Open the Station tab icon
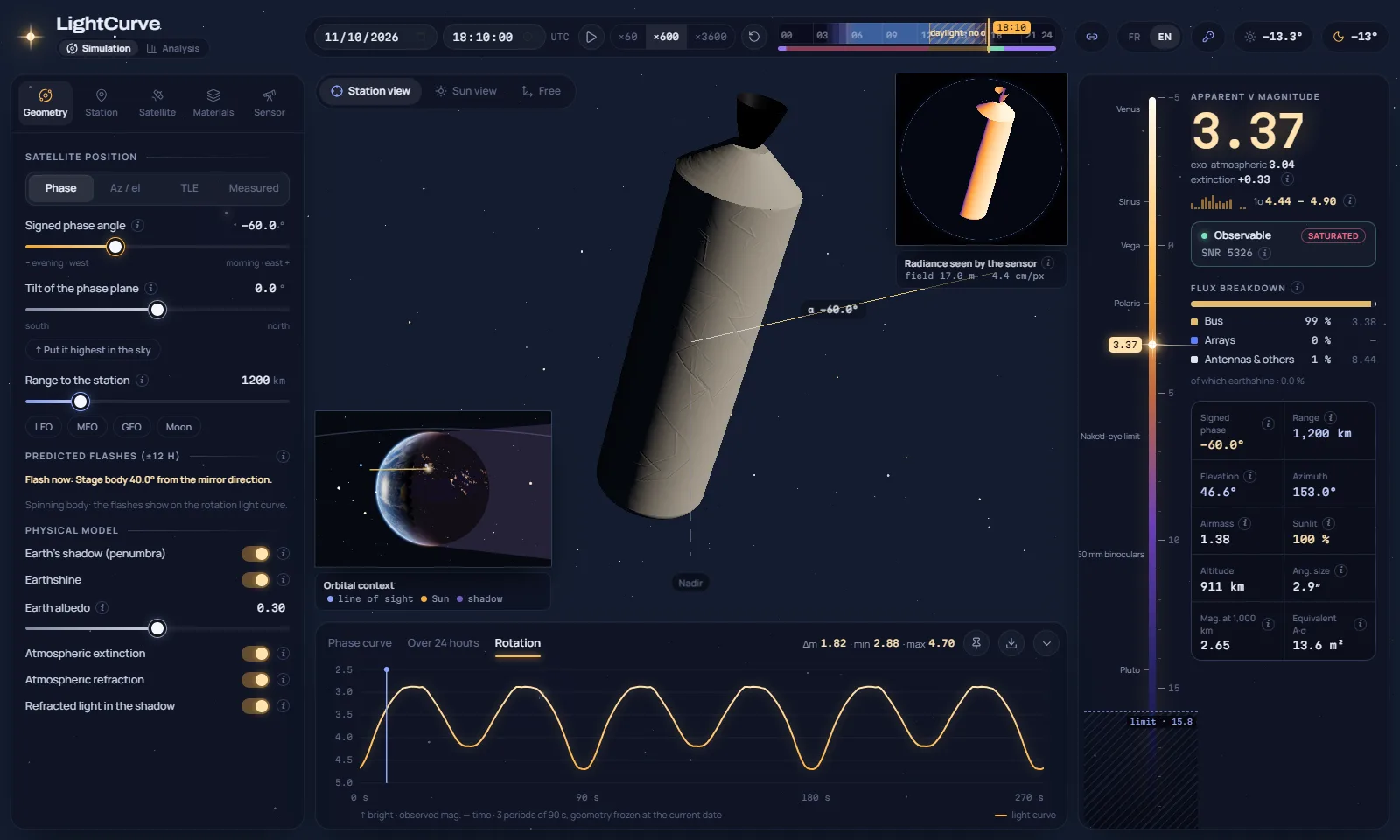 (101, 95)
